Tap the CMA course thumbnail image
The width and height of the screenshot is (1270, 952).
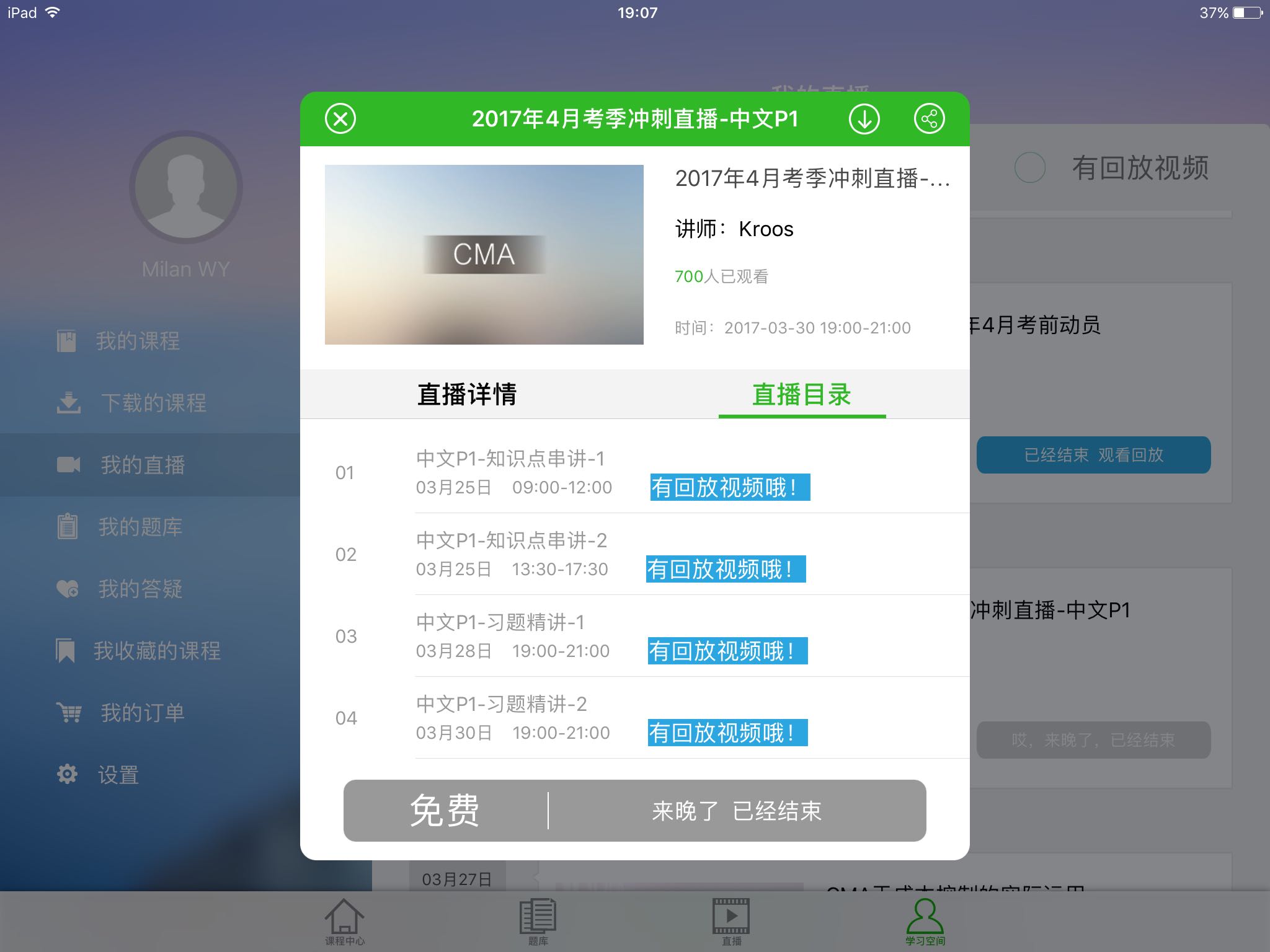pyautogui.click(x=484, y=255)
